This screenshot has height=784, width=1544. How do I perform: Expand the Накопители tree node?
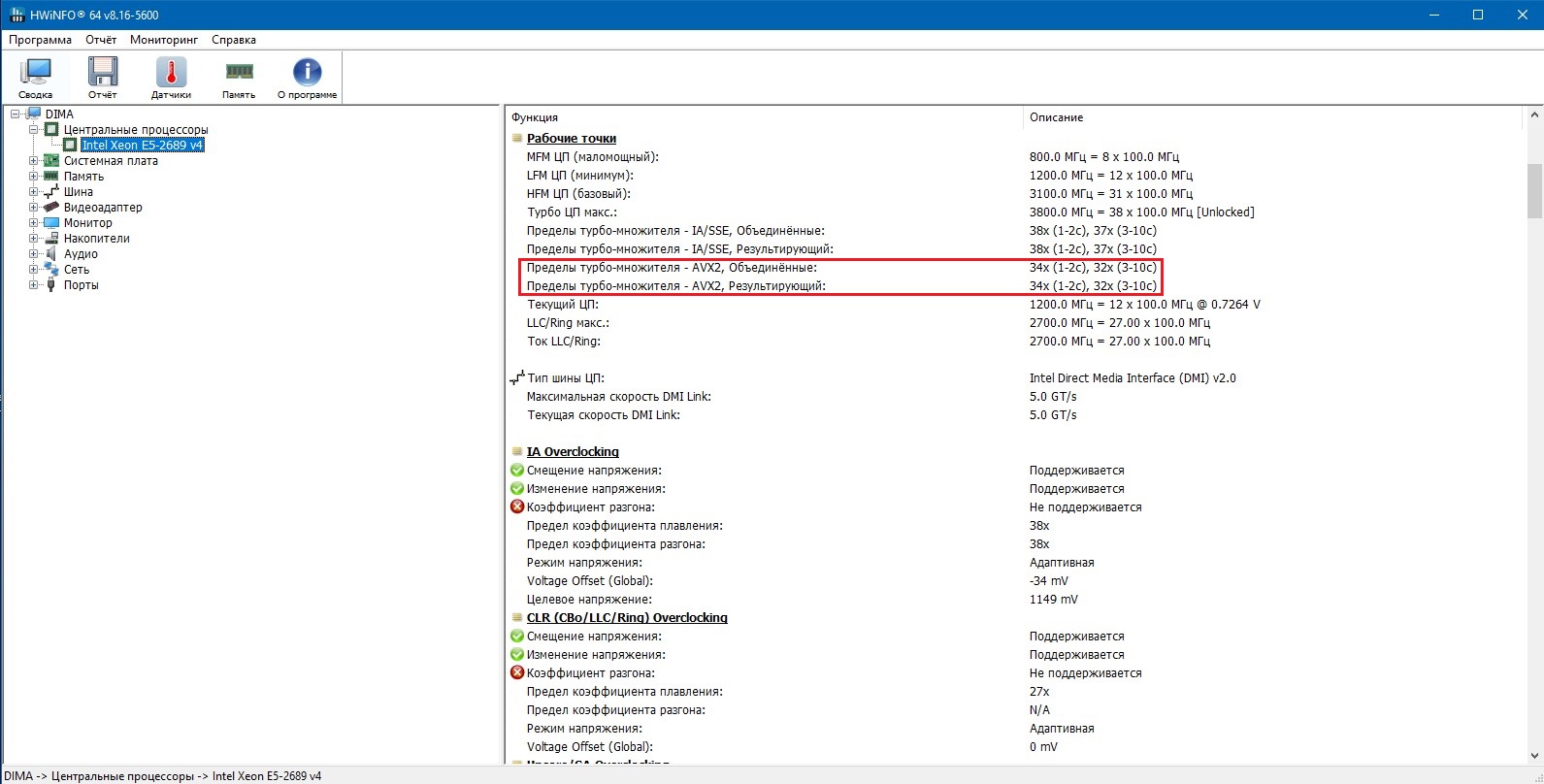34,239
